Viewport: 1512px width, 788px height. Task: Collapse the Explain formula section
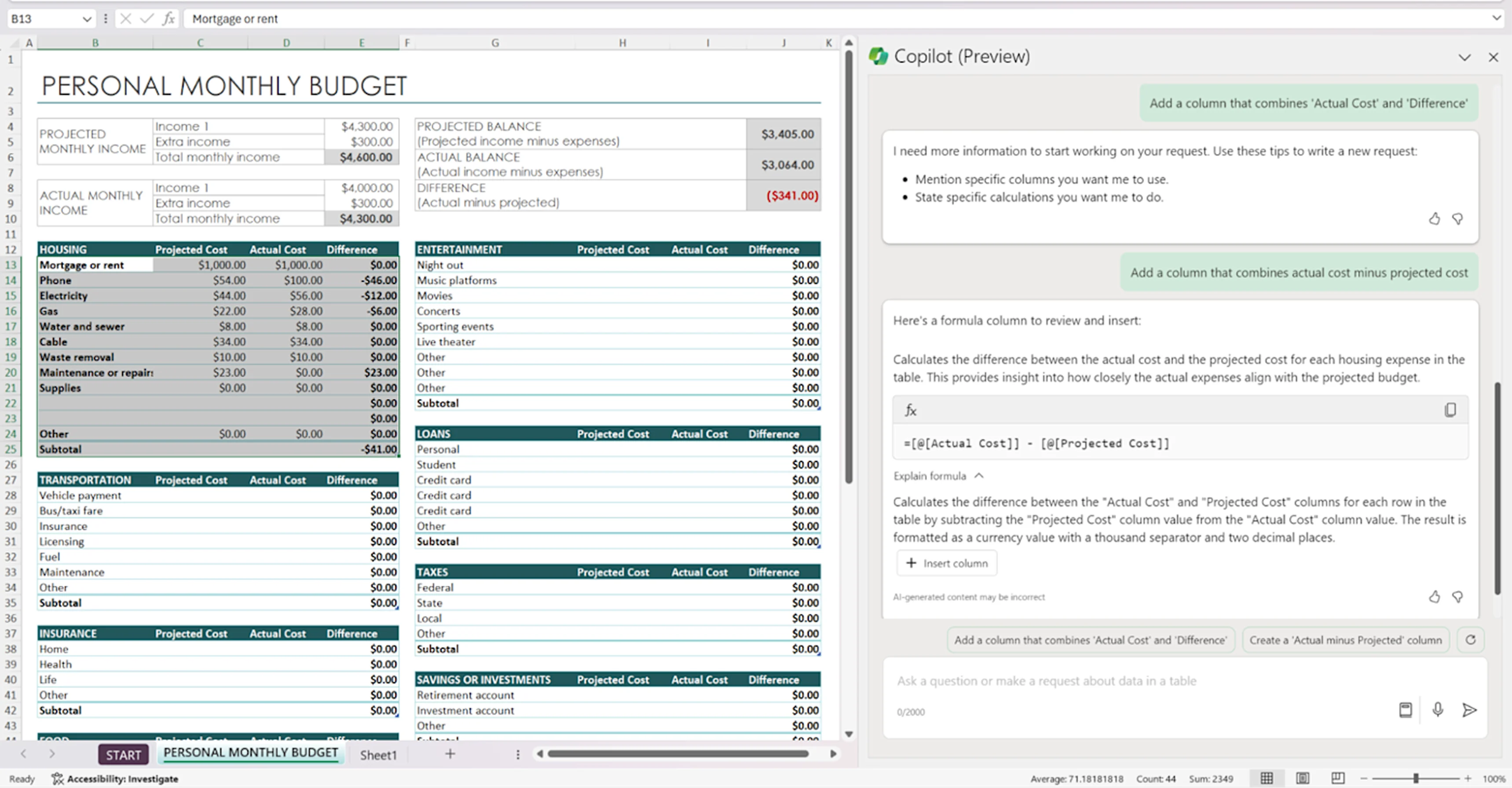(x=938, y=476)
